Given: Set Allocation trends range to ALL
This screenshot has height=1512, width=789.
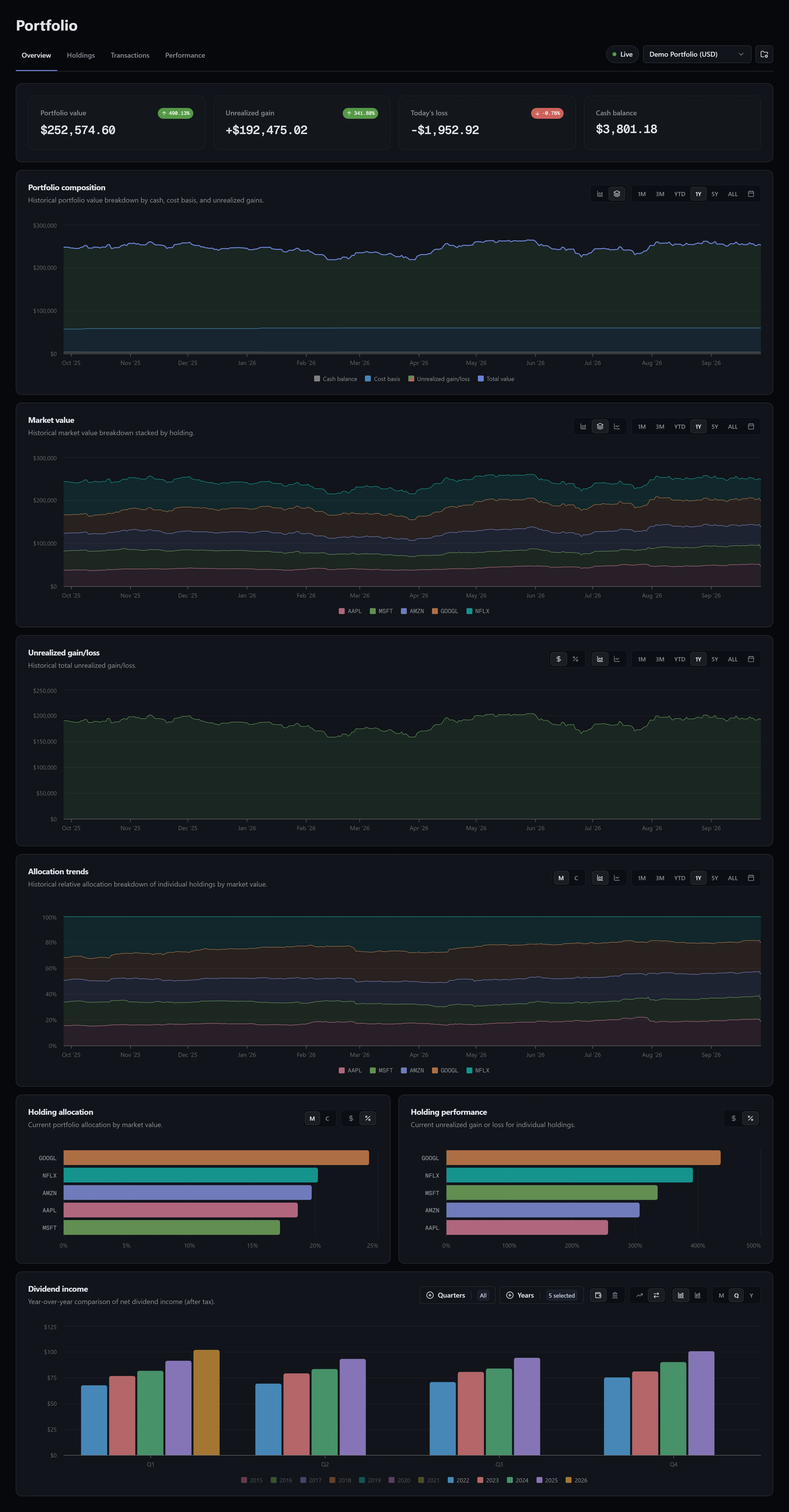Looking at the screenshot, I should [x=733, y=878].
